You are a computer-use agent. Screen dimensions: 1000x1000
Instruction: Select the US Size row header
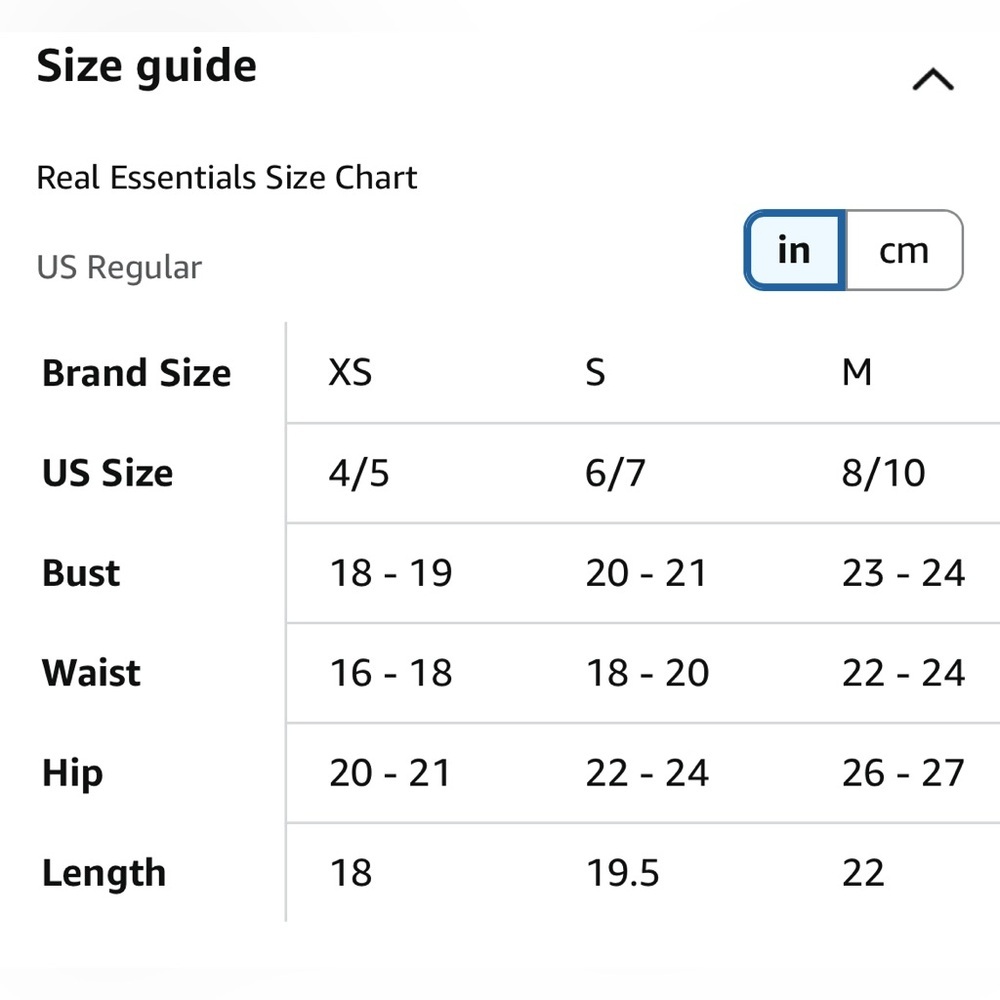click(108, 473)
